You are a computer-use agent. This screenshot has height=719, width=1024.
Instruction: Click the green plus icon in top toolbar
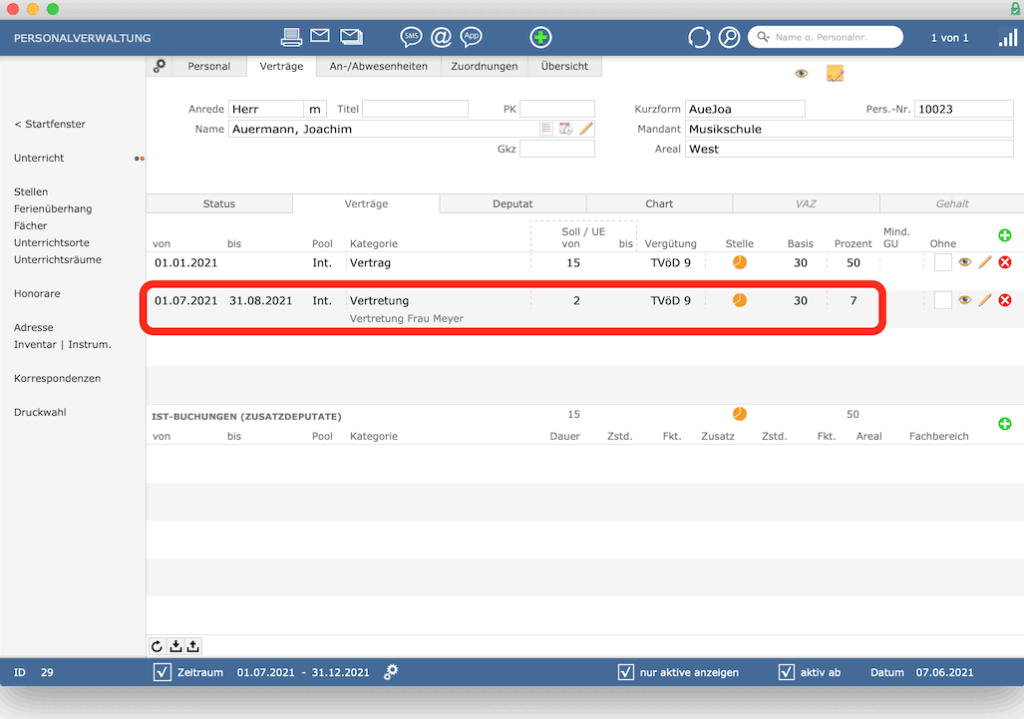coord(540,38)
